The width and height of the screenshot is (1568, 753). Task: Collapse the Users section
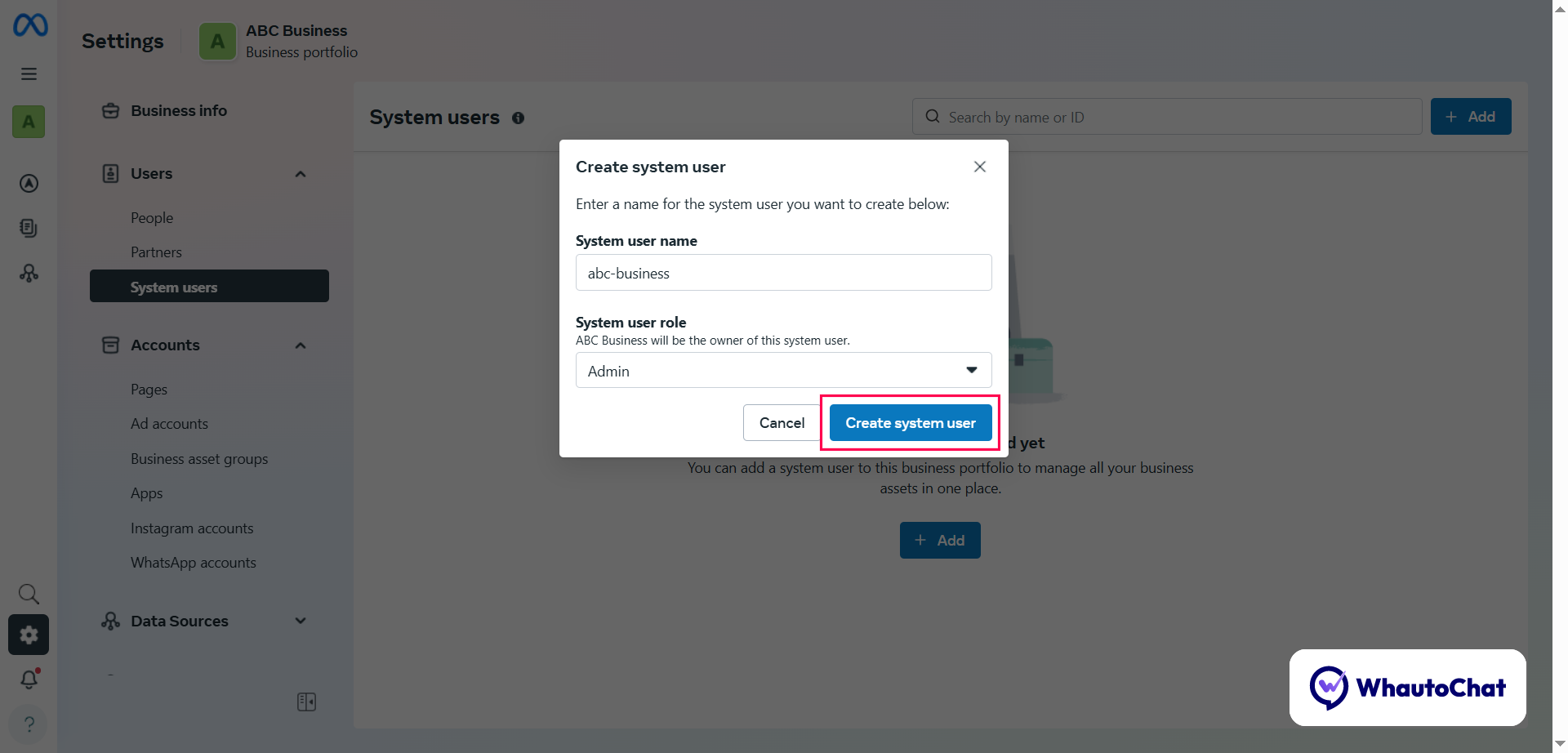300,173
